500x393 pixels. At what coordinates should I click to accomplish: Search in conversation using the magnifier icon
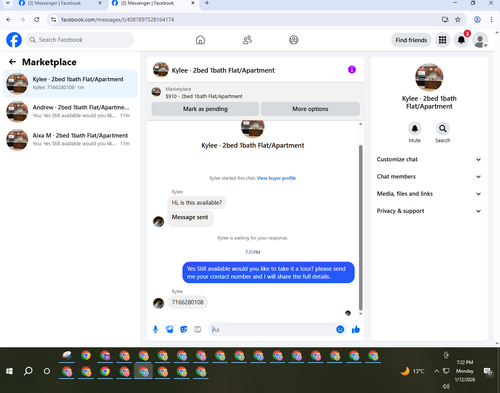[443, 128]
